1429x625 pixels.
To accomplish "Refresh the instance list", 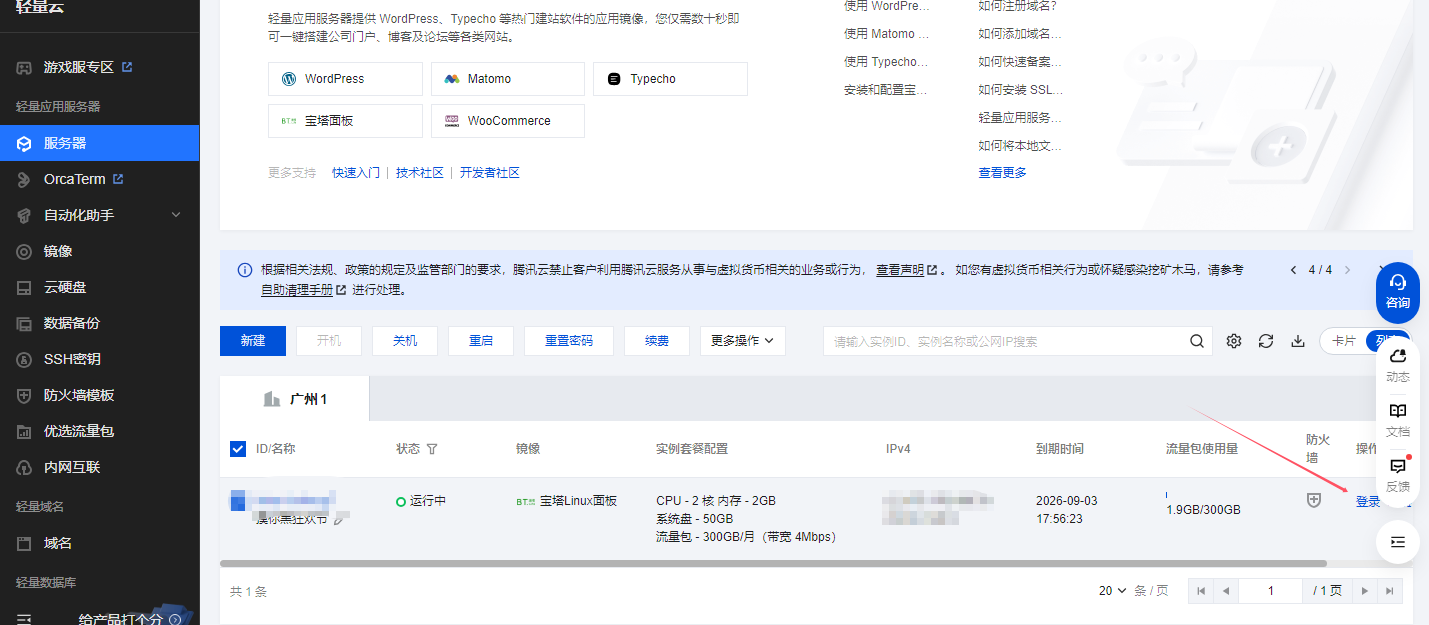I will [x=1266, y=341].
